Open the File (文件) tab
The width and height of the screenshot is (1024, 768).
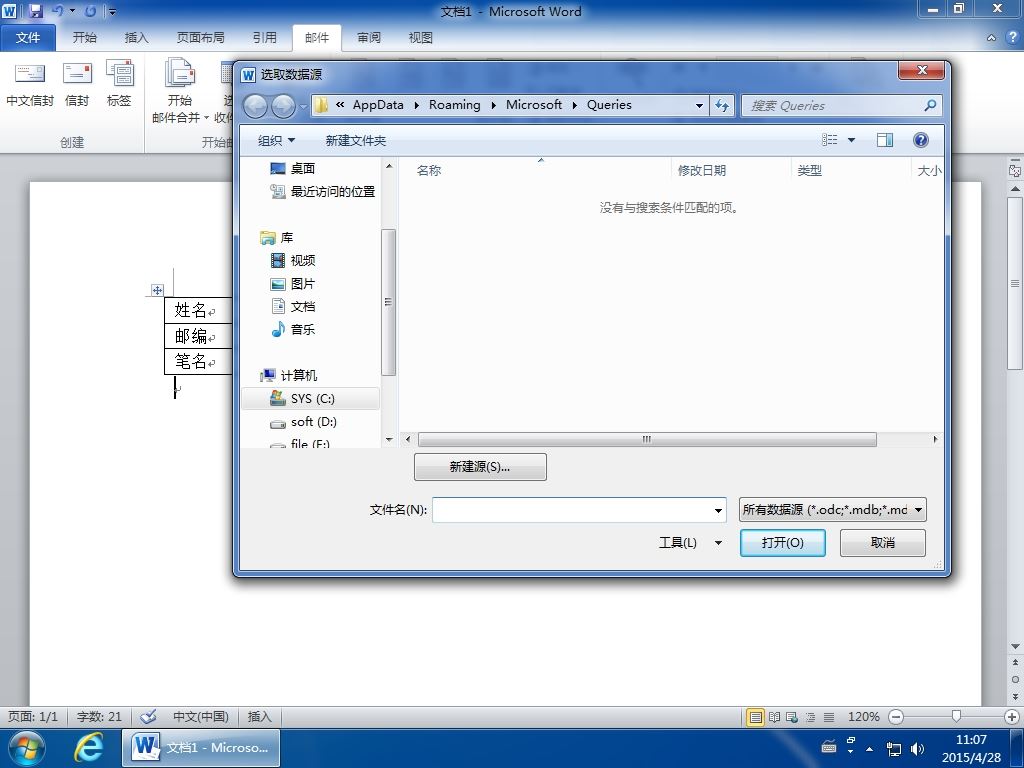click(x=28, y=38)
